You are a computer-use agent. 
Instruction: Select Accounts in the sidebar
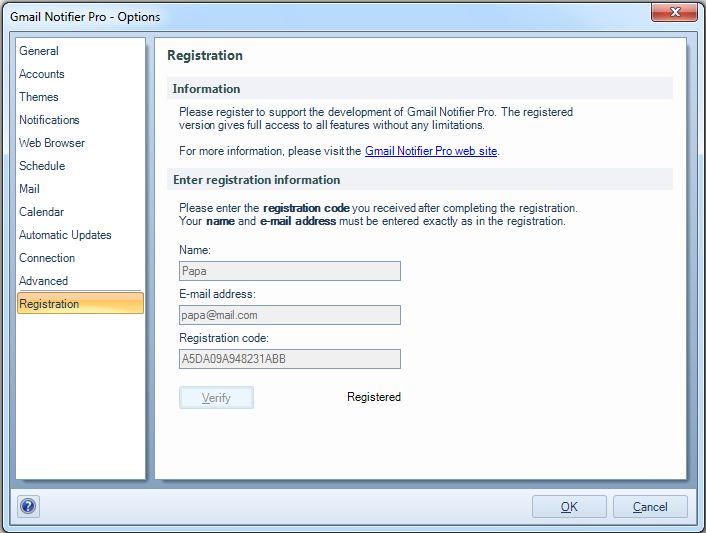pos(42,74)
